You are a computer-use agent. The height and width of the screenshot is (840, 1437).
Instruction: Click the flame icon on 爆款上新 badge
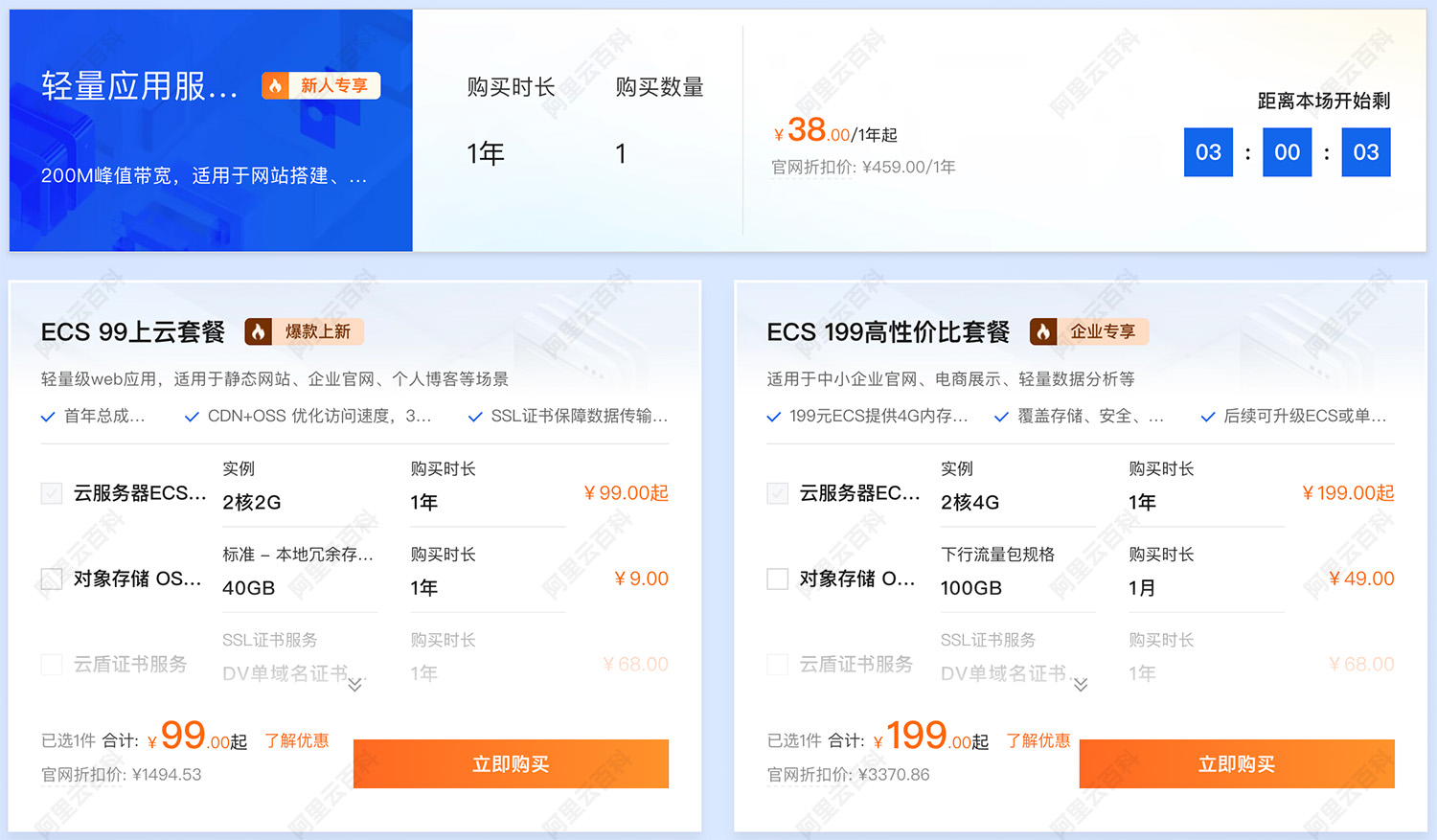(259, 331)
